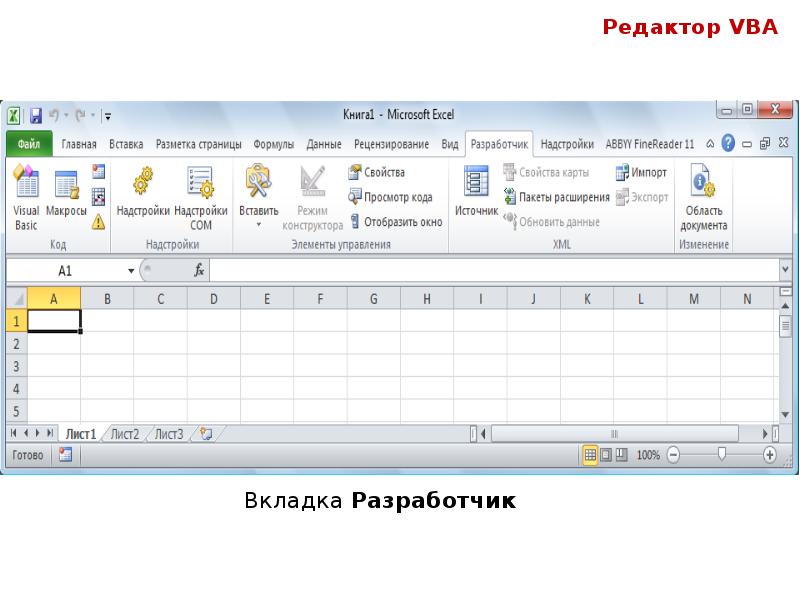Open the Файл menu
Viewport: 800px width, 600px height.
tap(29, 143)
